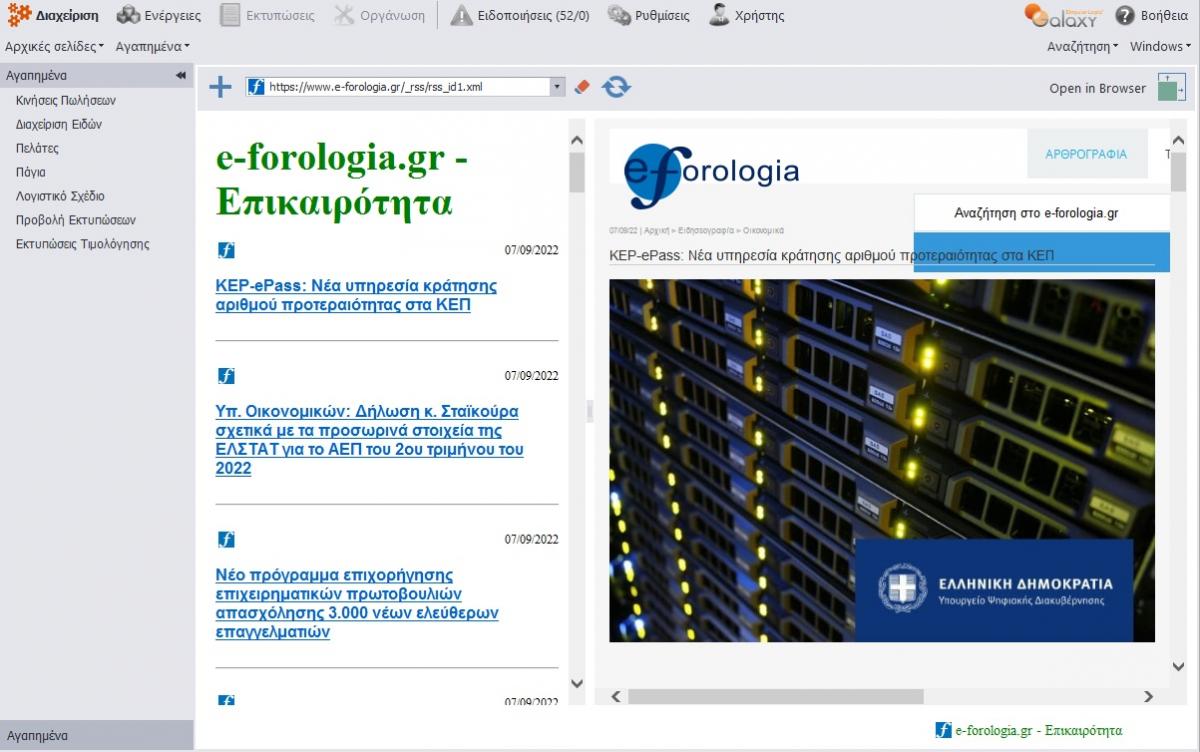Viewport: 1200px width, 752px height.
Task: Click web page horizontal scrollbar left arrow
Action: (617, 697)
